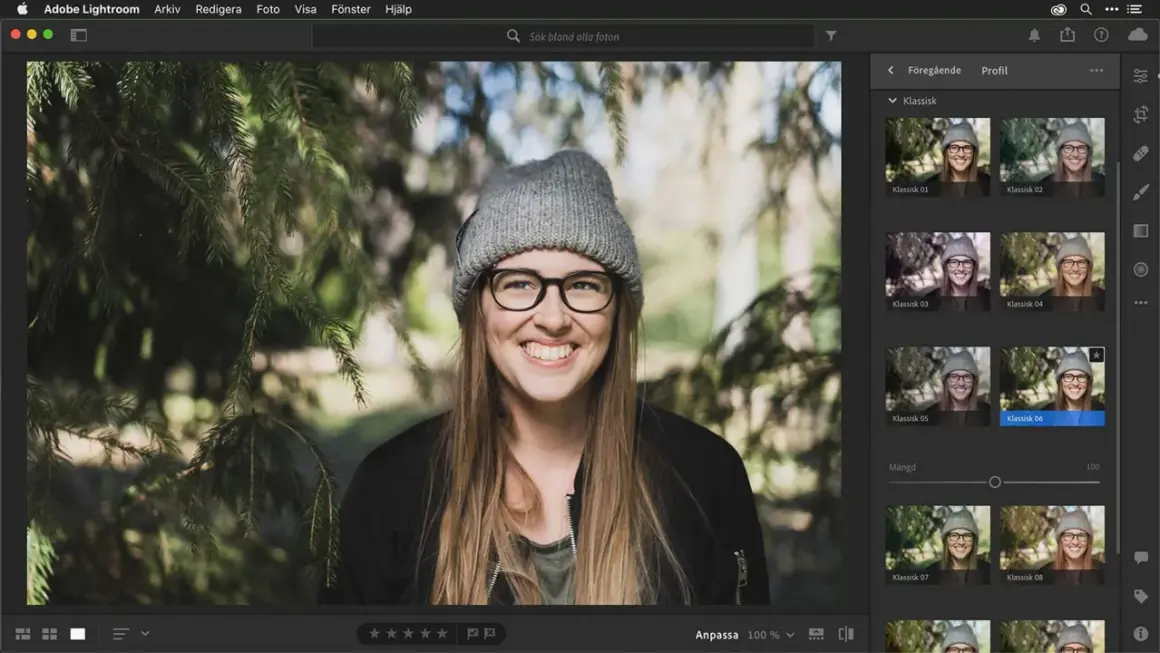Open more options dots in right toolbar

tap(1140, 302)
